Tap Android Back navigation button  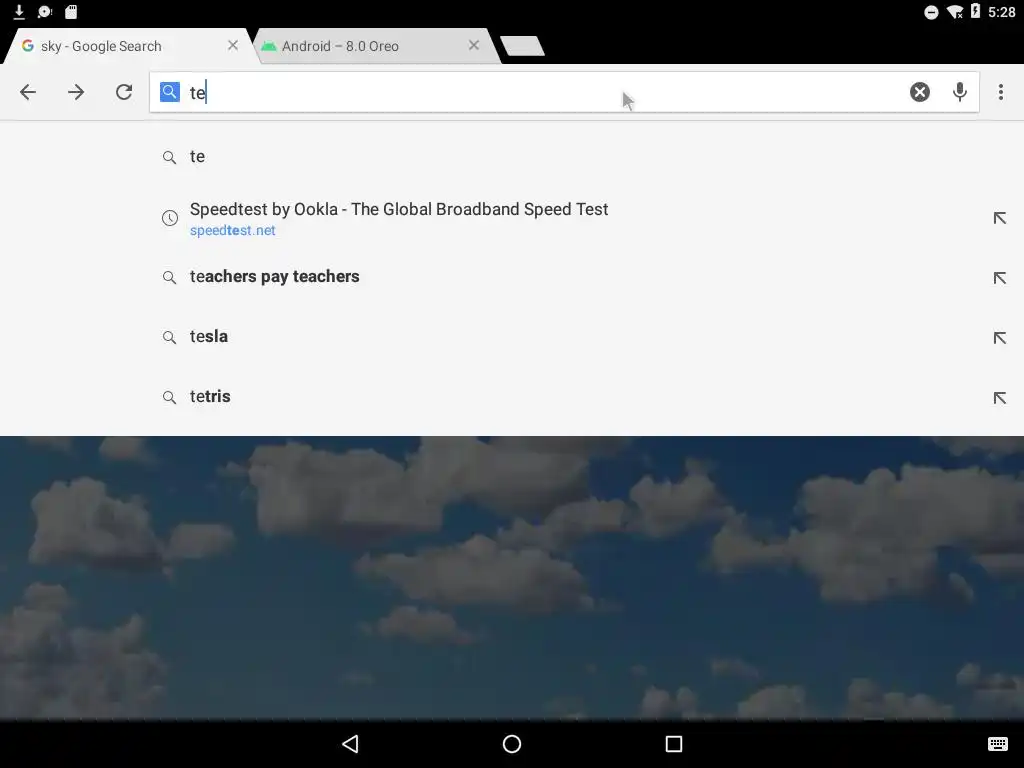tap(351, 744)
